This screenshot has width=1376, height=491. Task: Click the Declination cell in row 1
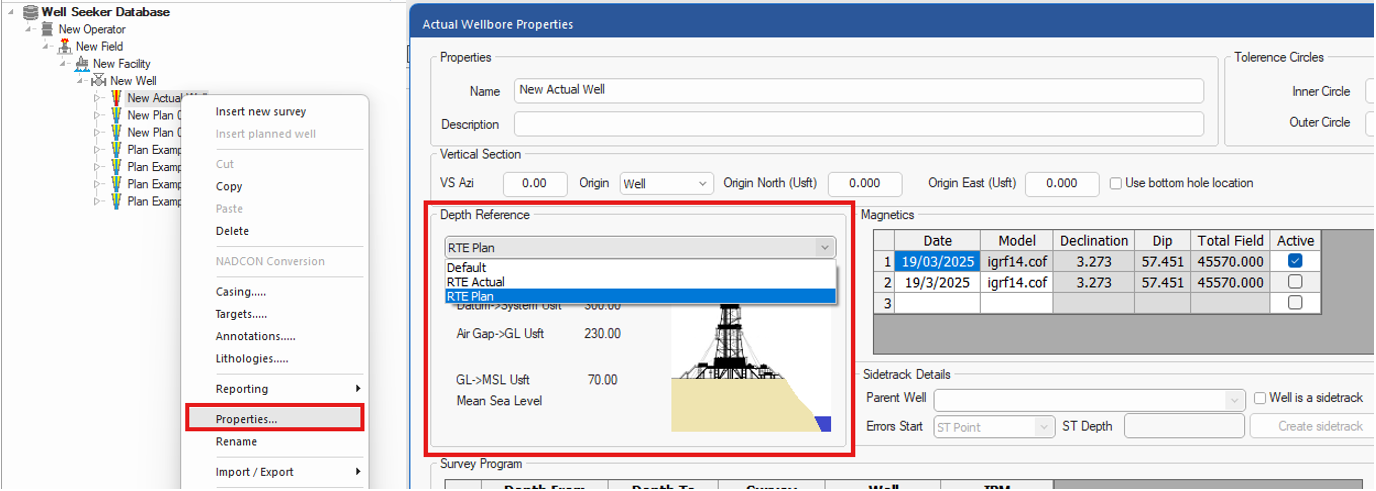[1093, 261]
